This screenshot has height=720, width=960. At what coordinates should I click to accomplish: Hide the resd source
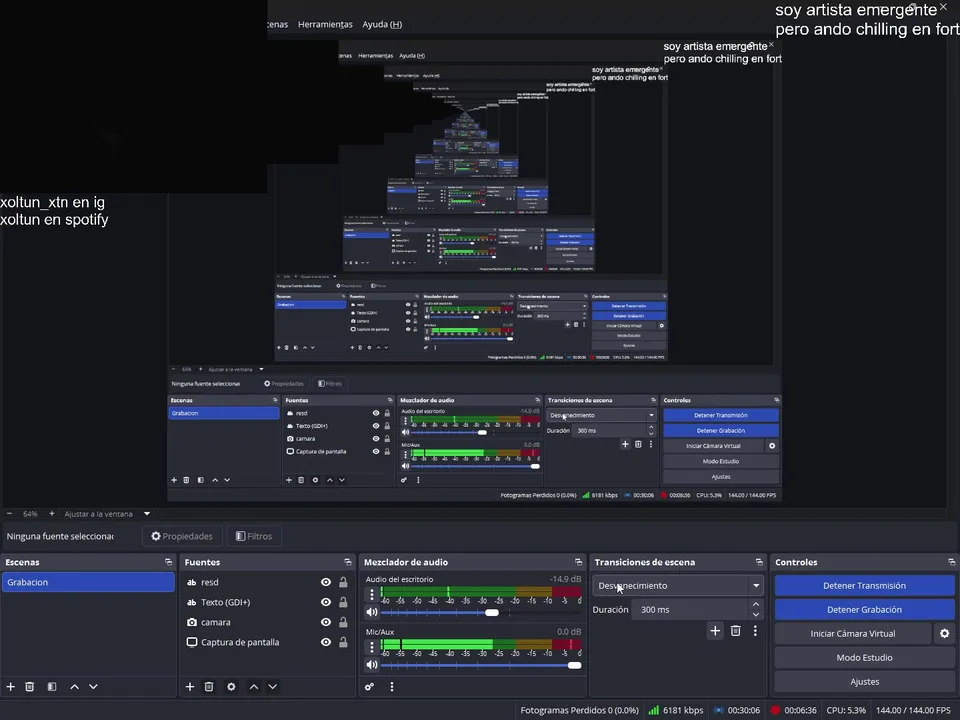tap(326, 582)
